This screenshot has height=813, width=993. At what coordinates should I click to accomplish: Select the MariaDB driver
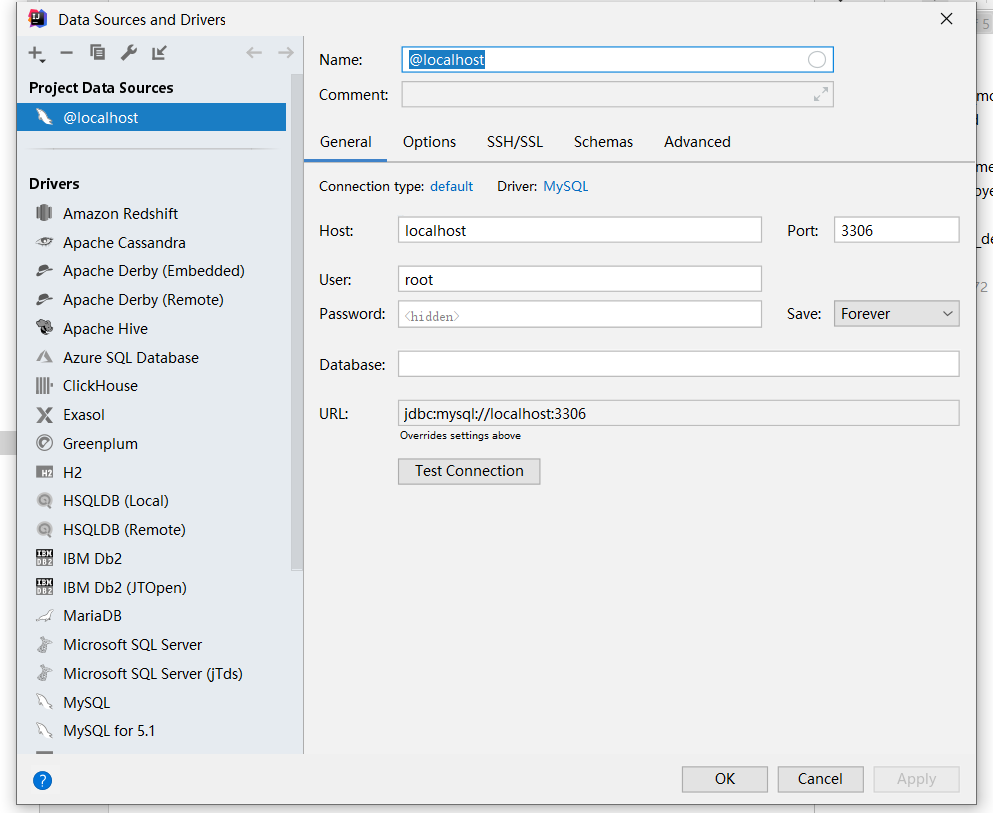coord(92,616)
